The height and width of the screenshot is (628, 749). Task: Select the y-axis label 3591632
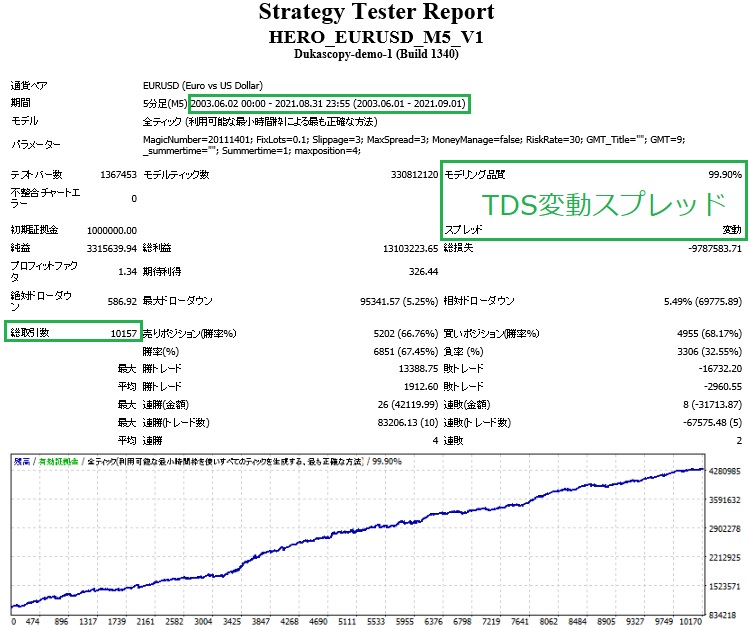click(x=724, y=500)
